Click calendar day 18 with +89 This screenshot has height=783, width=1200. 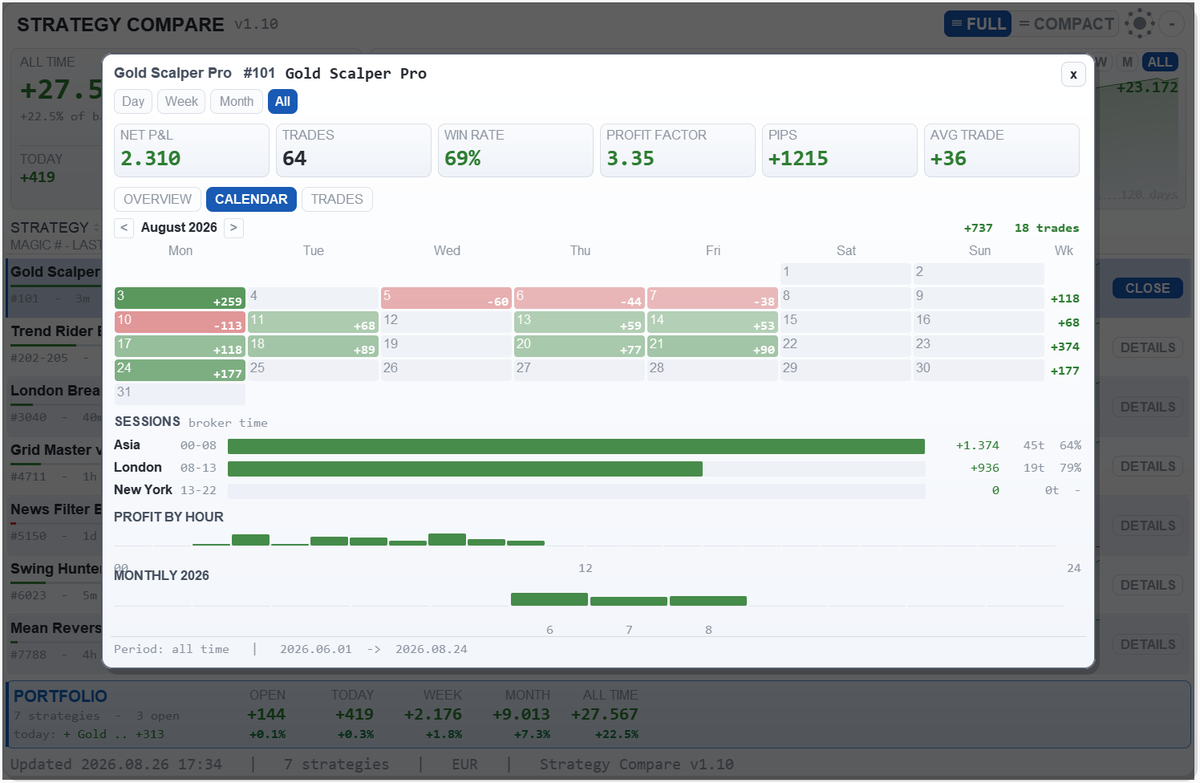pos(313,346)
